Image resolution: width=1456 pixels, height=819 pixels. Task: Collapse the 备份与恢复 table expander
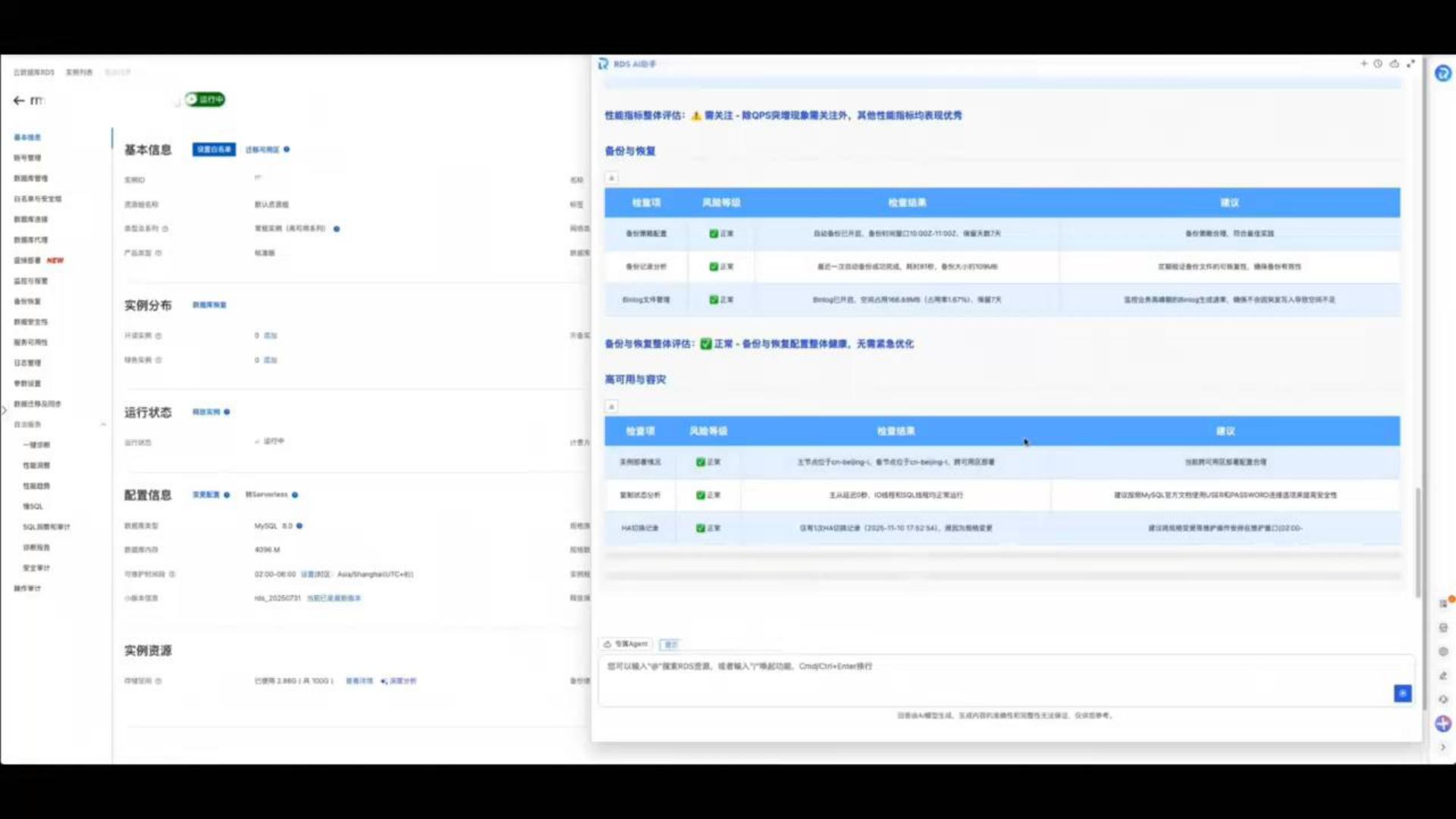point(611,178)
